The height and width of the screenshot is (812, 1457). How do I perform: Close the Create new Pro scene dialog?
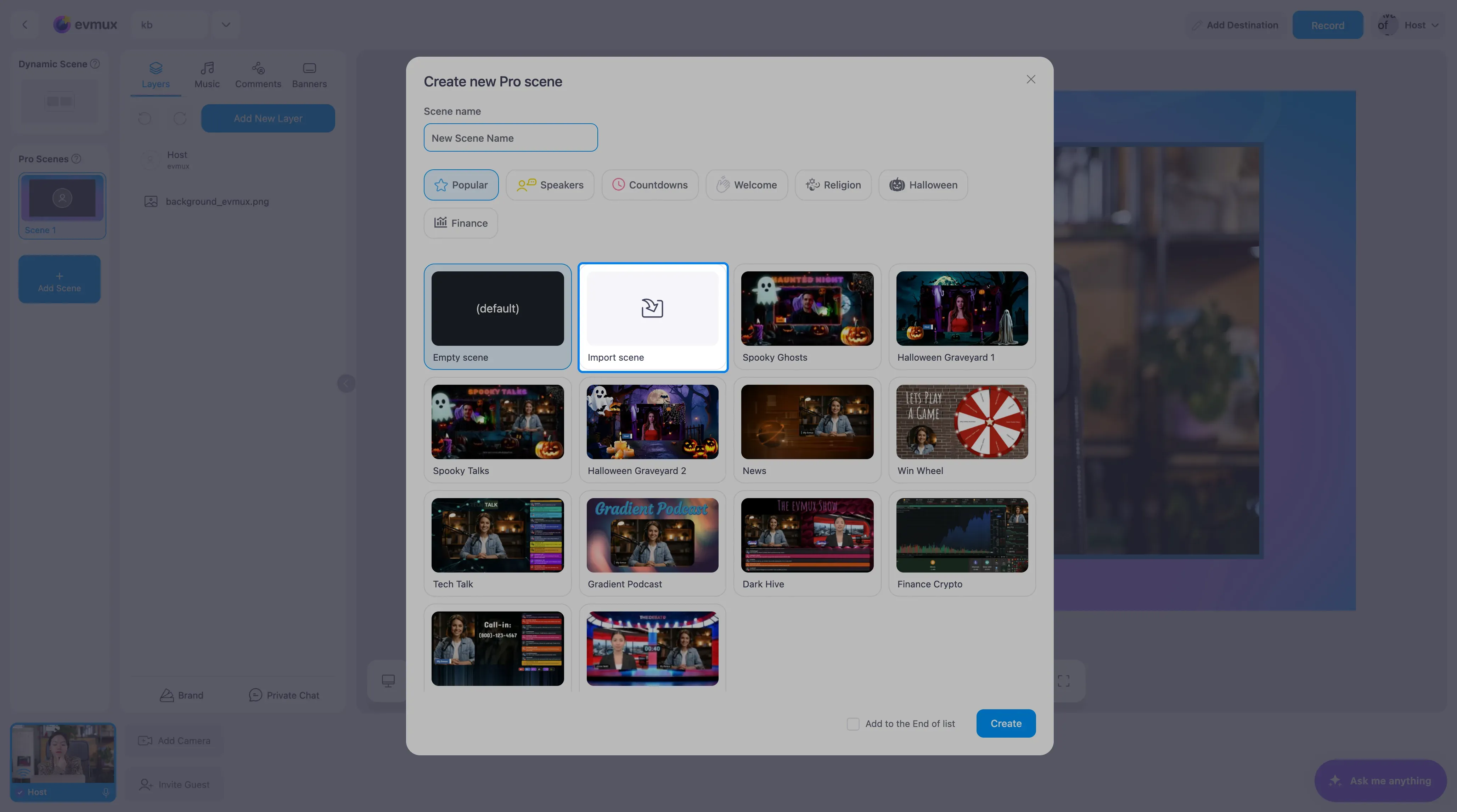(x=1030, y=80)
